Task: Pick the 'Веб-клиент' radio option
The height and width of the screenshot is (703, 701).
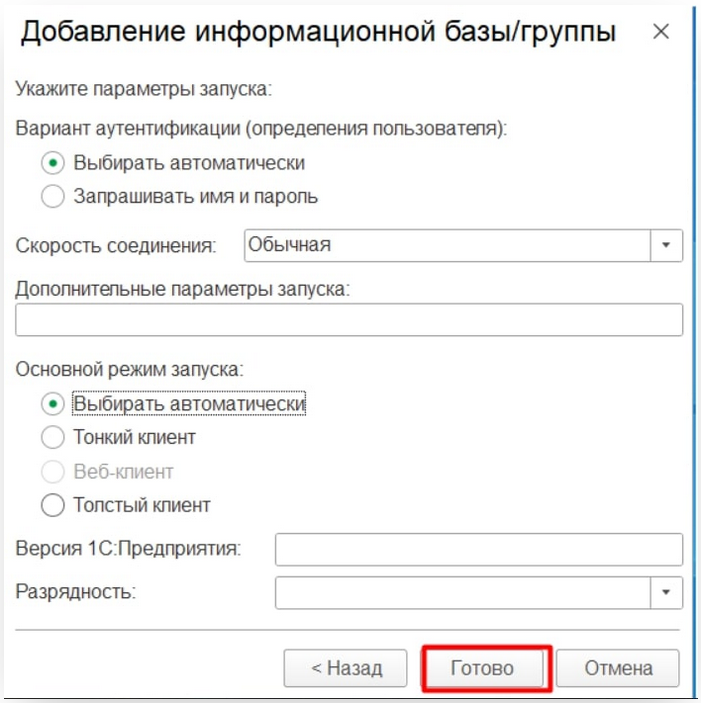Action: coord(53,471)
